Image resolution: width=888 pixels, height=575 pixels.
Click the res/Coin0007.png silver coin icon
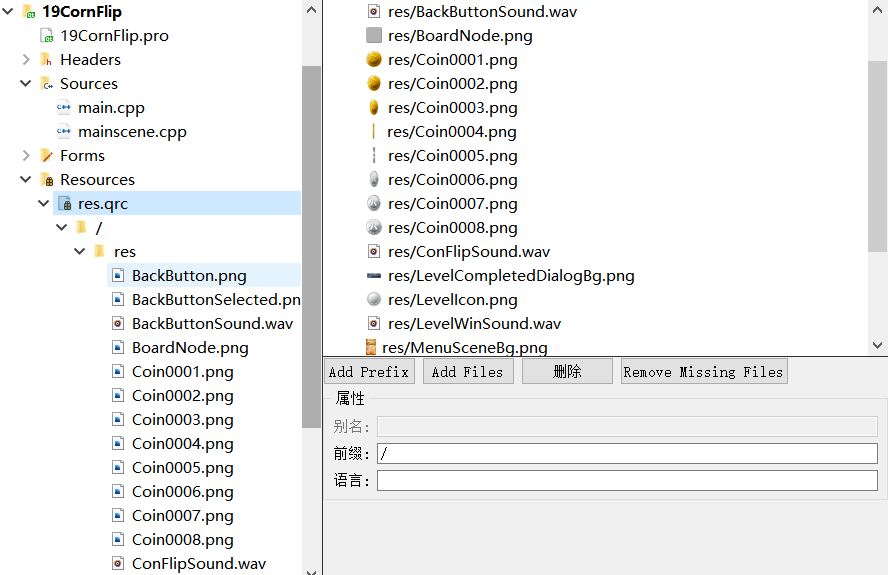(374, 203)
